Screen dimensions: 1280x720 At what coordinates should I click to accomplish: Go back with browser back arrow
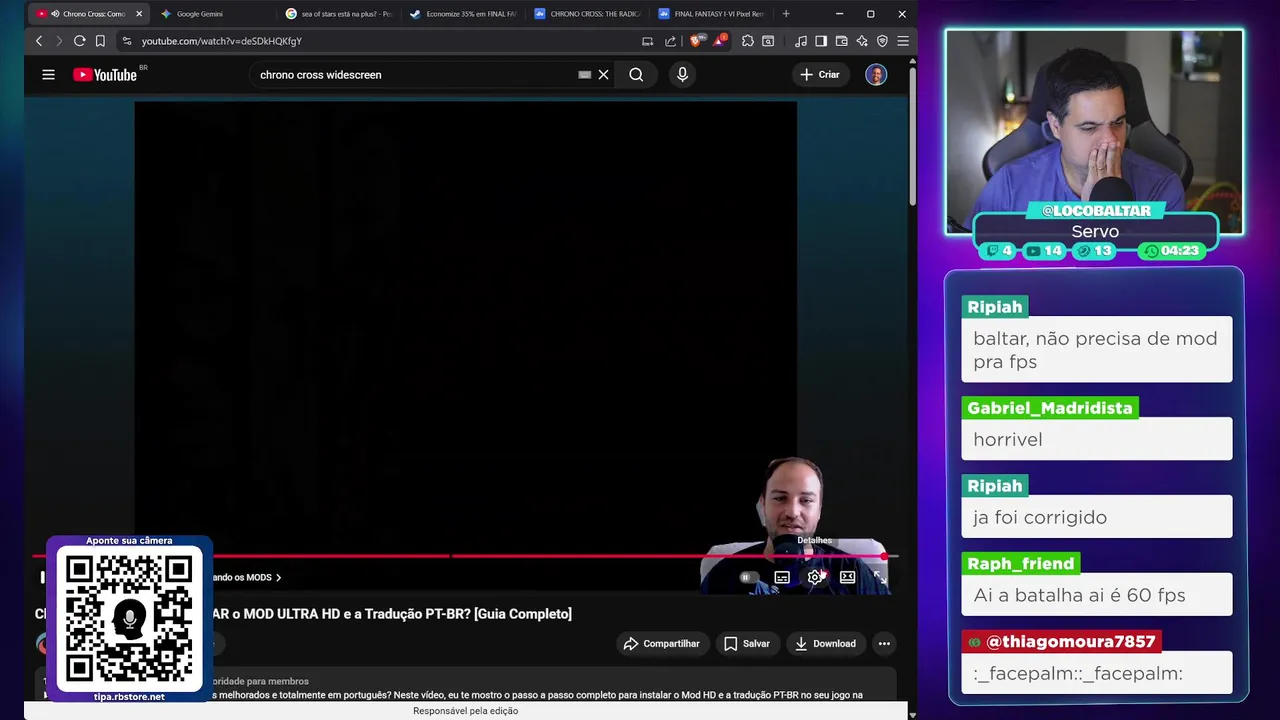[x=39, y=41]
